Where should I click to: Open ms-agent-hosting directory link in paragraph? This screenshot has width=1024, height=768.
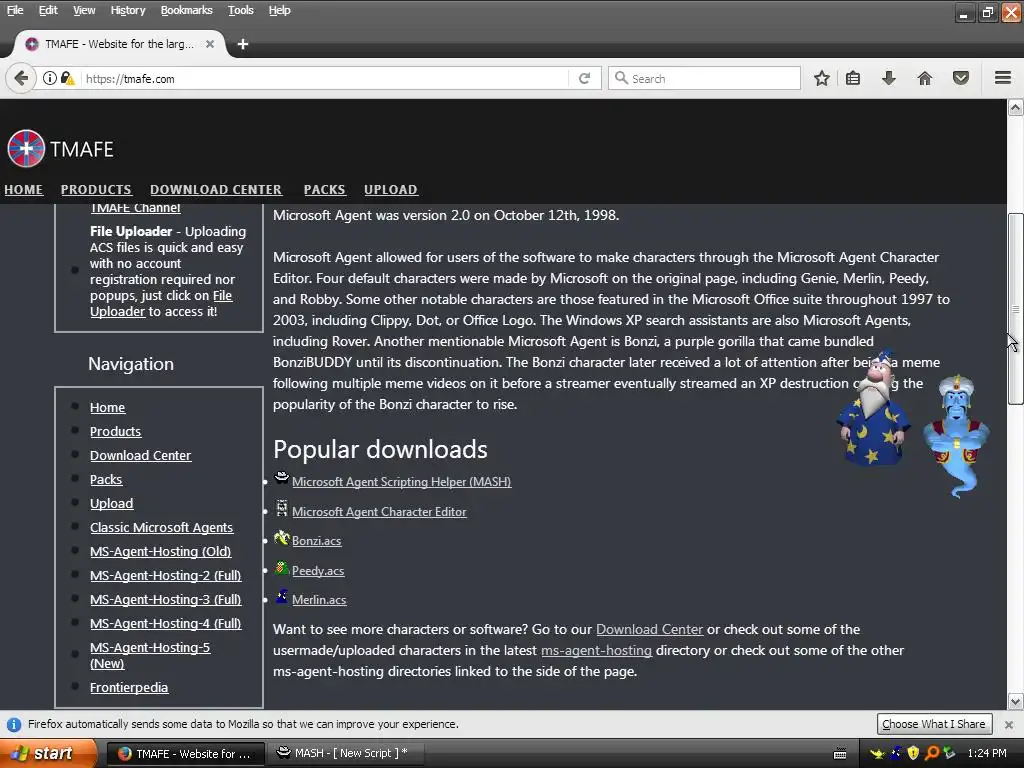596,650
